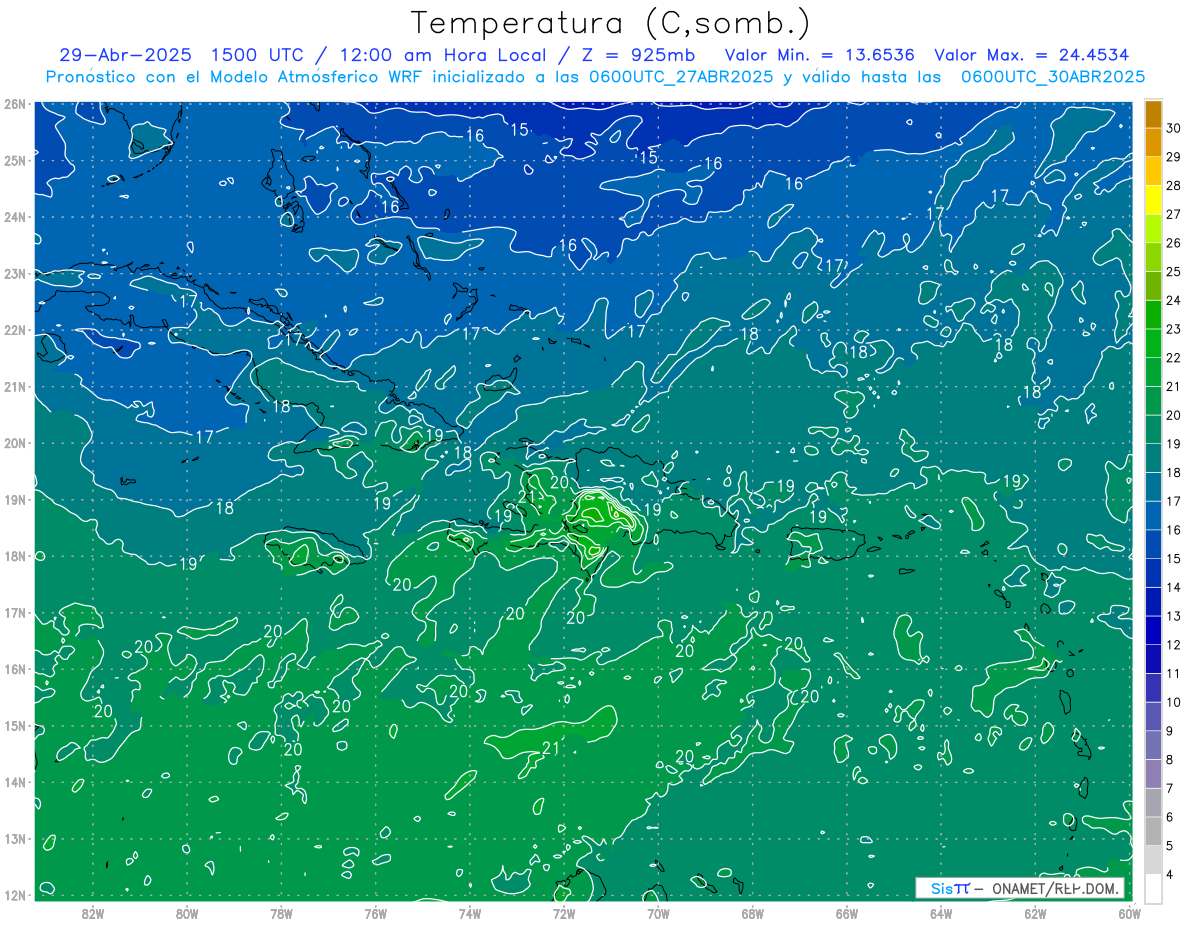This screenshot has width=1200, height=927.
Task: Click the latitude axis label "18N"
Action: [14, 556]
